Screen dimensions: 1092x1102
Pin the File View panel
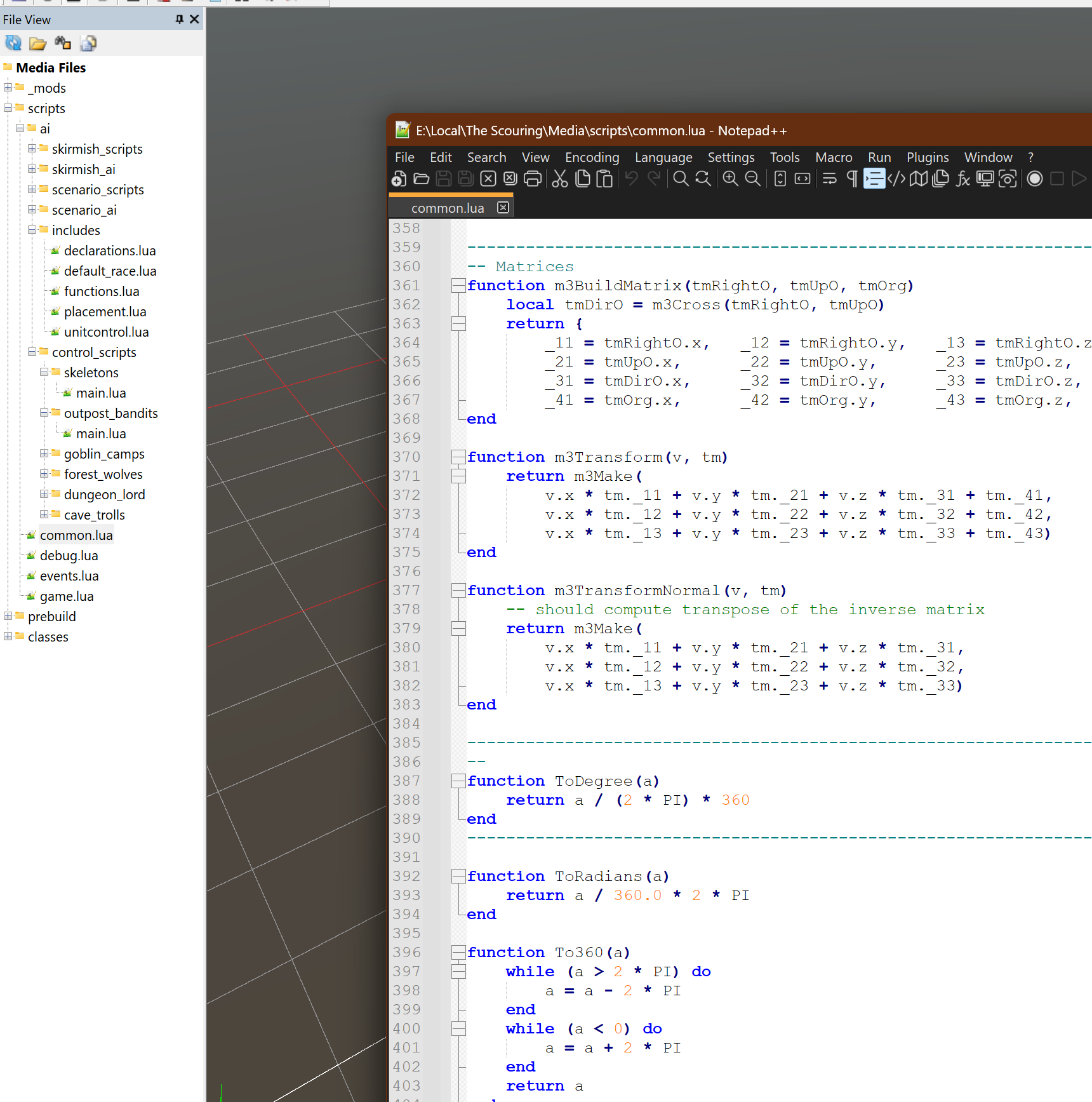[180, 20]
